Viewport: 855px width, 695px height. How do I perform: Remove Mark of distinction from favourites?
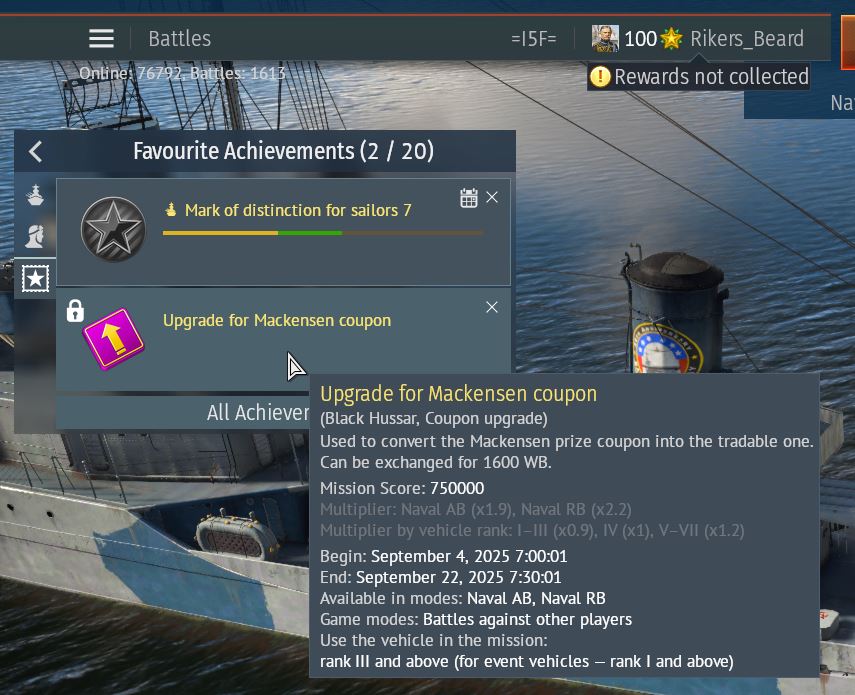coord(492,197)
